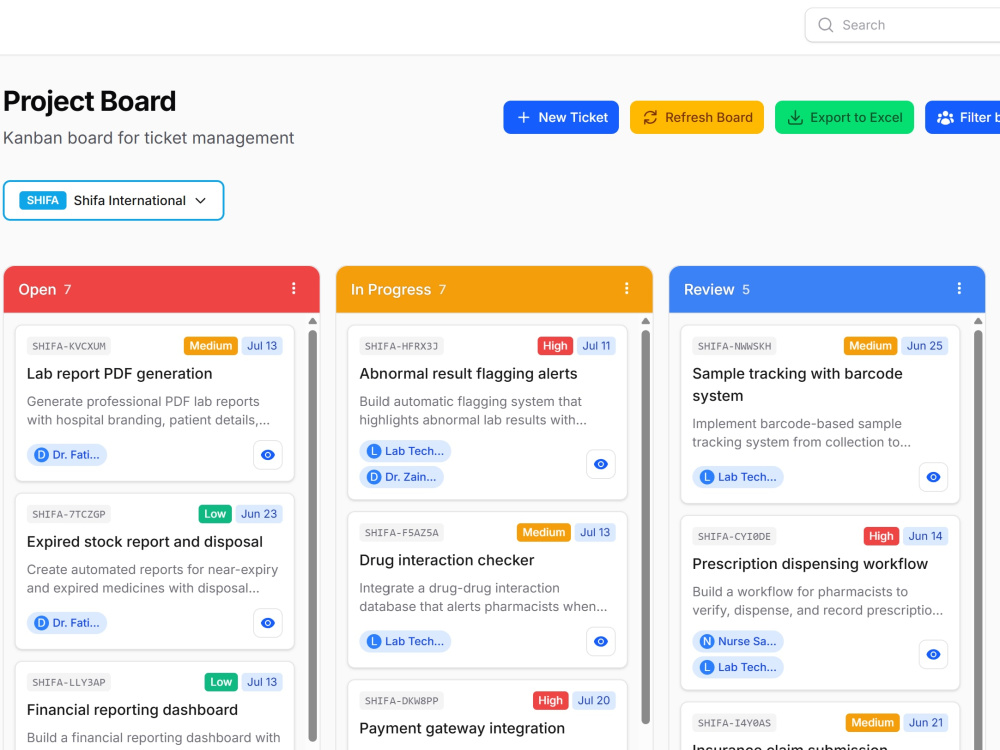The image size is (1000, 750).
Task: Open the Filter by users button
Action: [x=962, y=117]
